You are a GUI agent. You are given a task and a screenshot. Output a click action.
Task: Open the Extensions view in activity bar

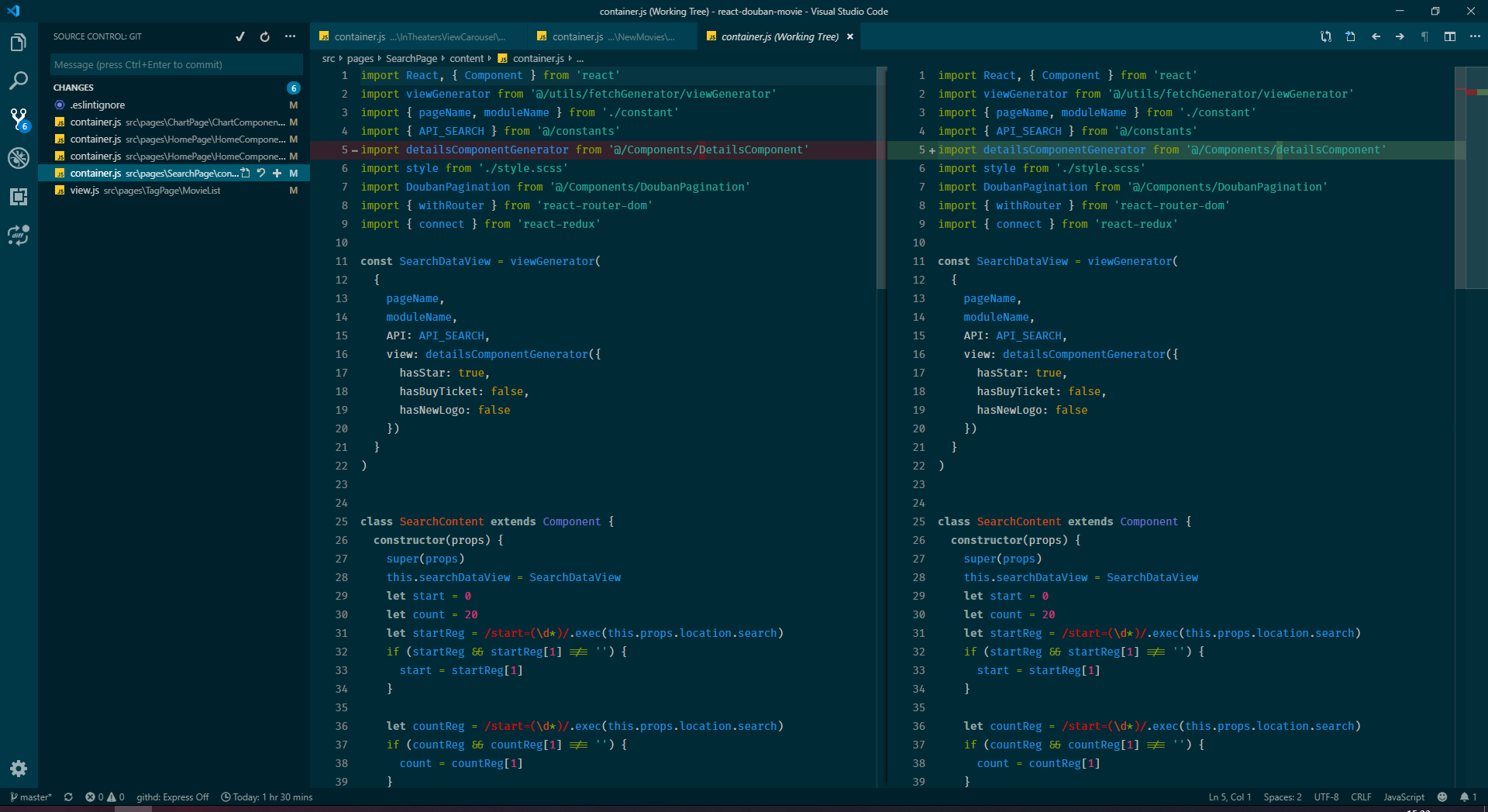coord(19,197)
